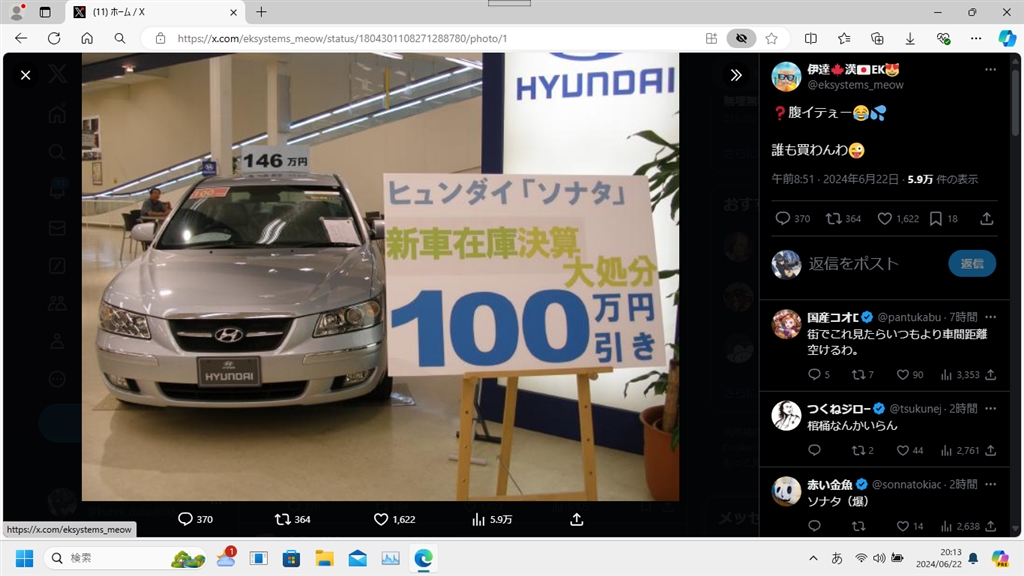Open the @eksystems_meow profile link

point(856,85)
